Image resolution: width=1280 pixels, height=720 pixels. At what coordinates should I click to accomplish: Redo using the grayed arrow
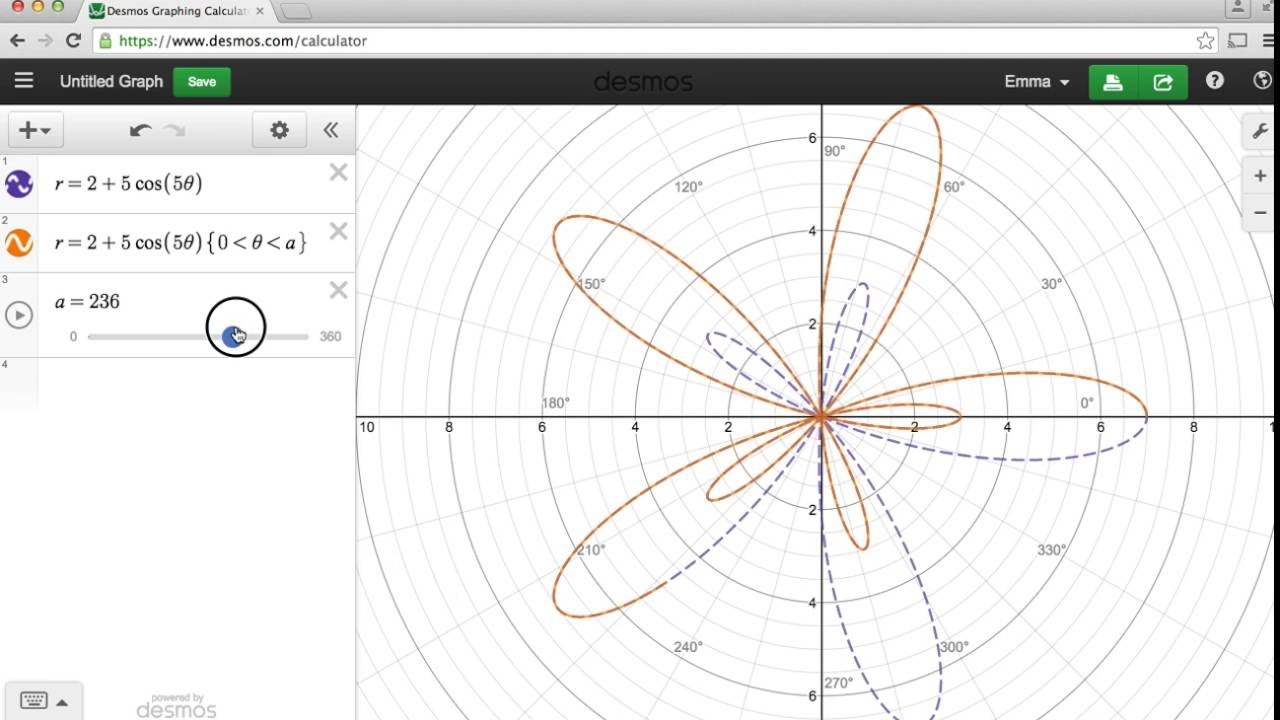pos(175,130)
